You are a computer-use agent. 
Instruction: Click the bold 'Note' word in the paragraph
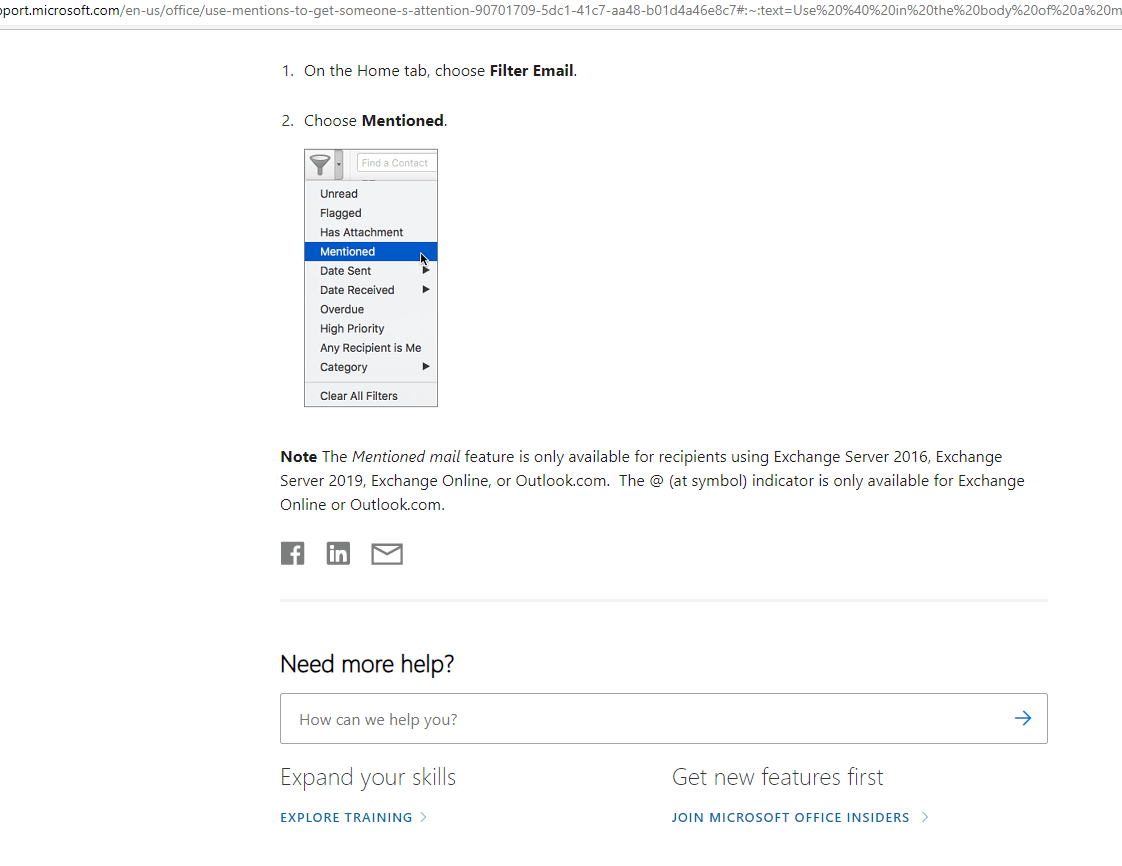pyautogui.click(x=298, y=457)
